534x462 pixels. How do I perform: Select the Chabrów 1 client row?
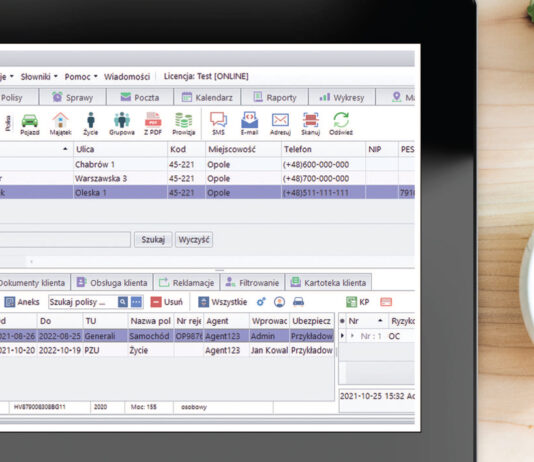click(207, 164)
